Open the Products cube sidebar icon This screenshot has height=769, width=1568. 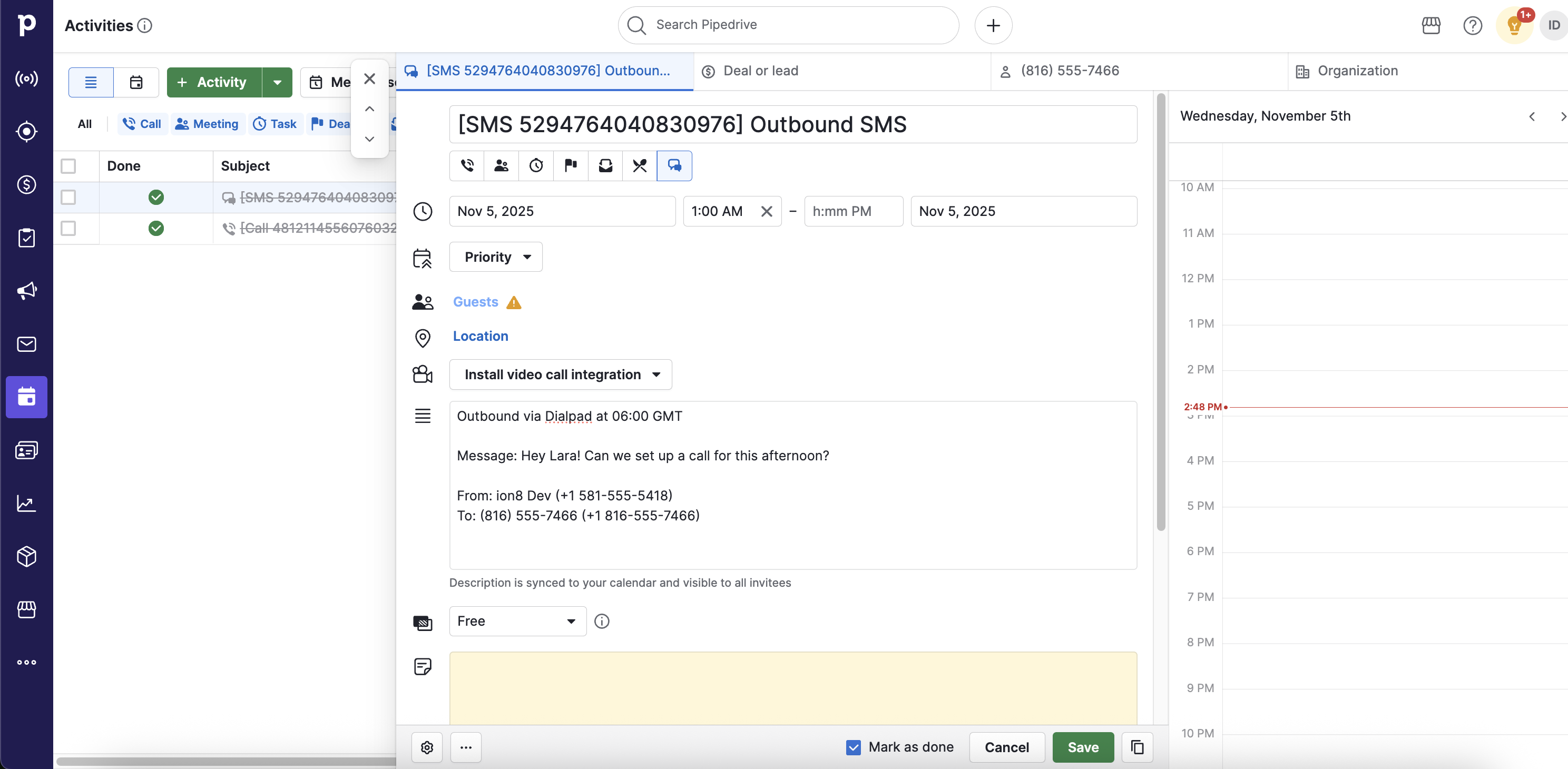[26, 556]
